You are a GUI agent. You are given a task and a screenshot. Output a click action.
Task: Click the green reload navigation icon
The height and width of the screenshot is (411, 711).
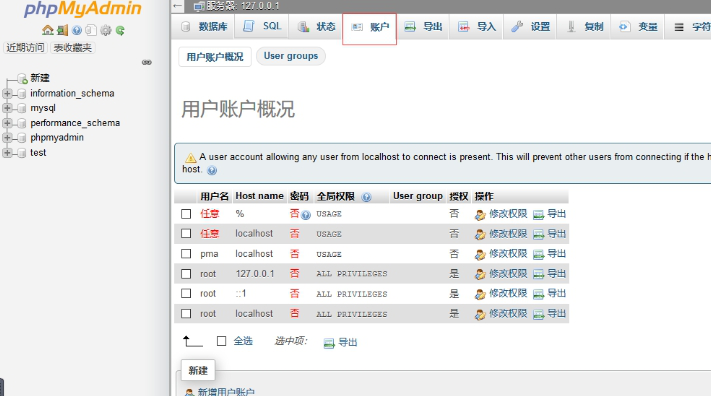pos(120,31)
